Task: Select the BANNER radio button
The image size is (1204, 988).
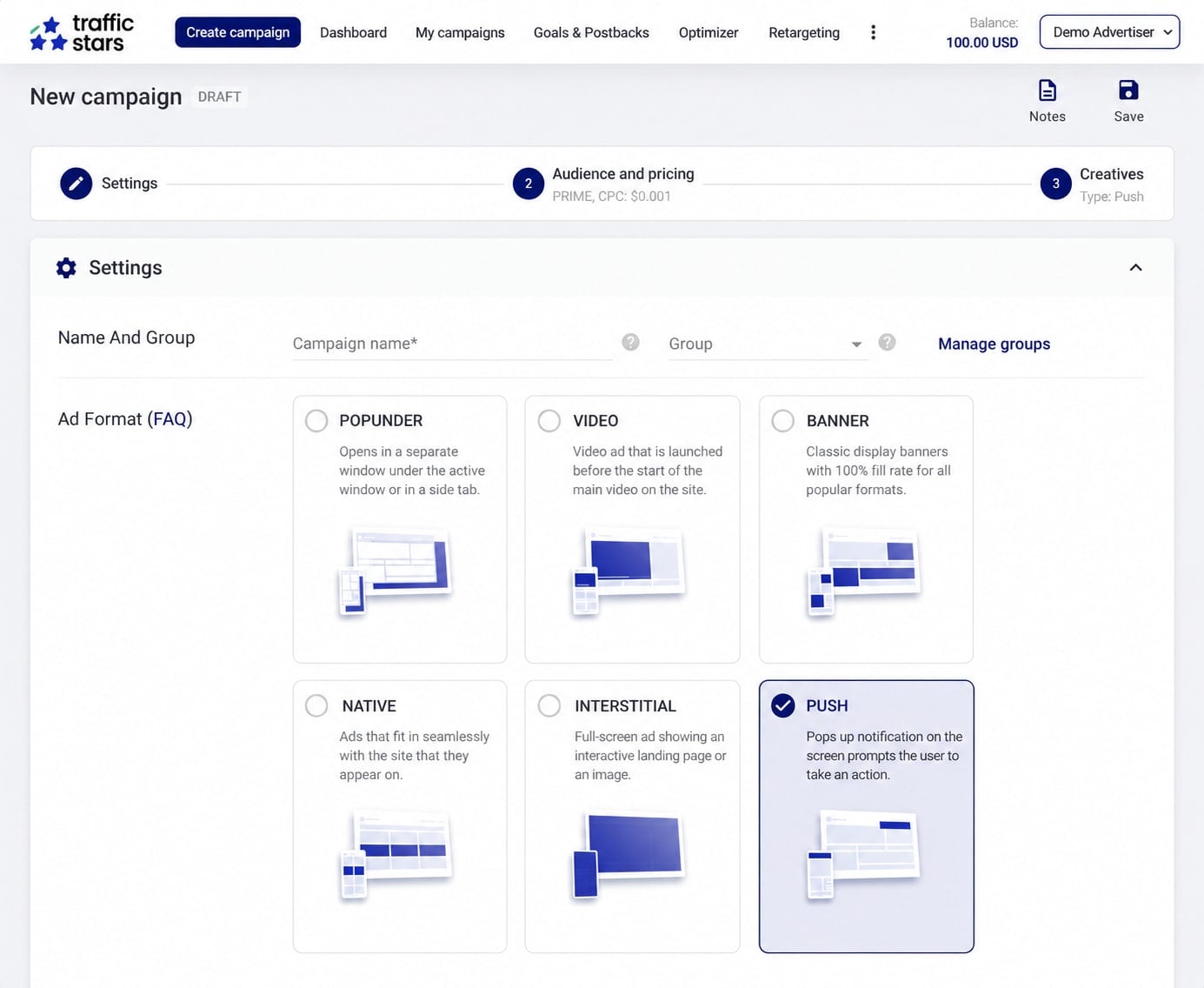Action: 783,421
